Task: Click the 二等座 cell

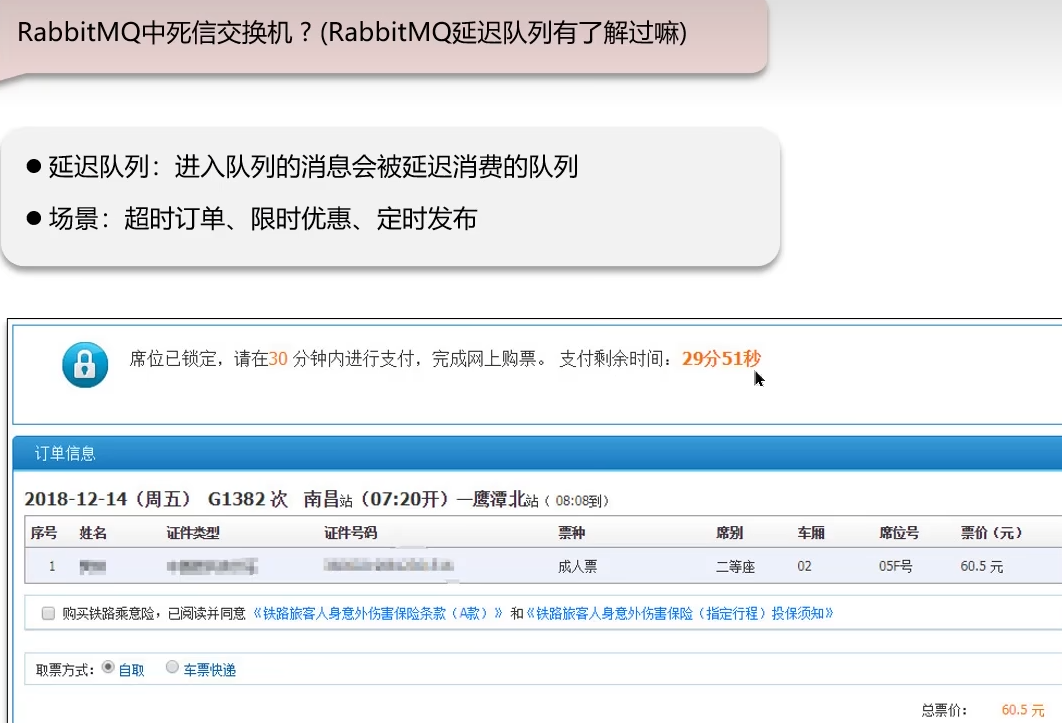Action: point(736,566)
